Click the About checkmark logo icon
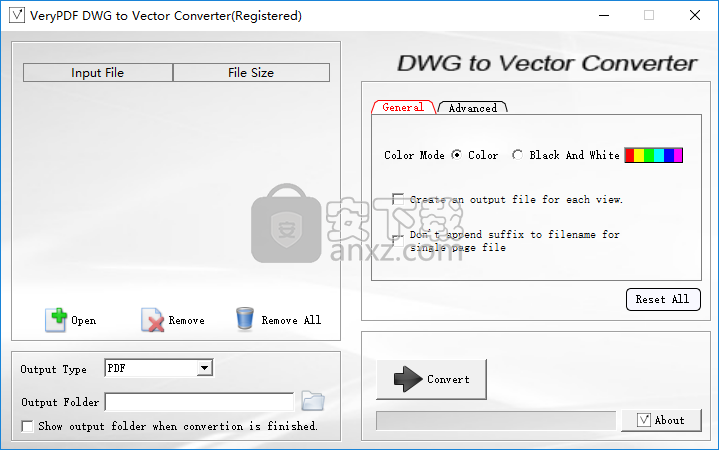719x450 pixels. click(x=644, y=420)
